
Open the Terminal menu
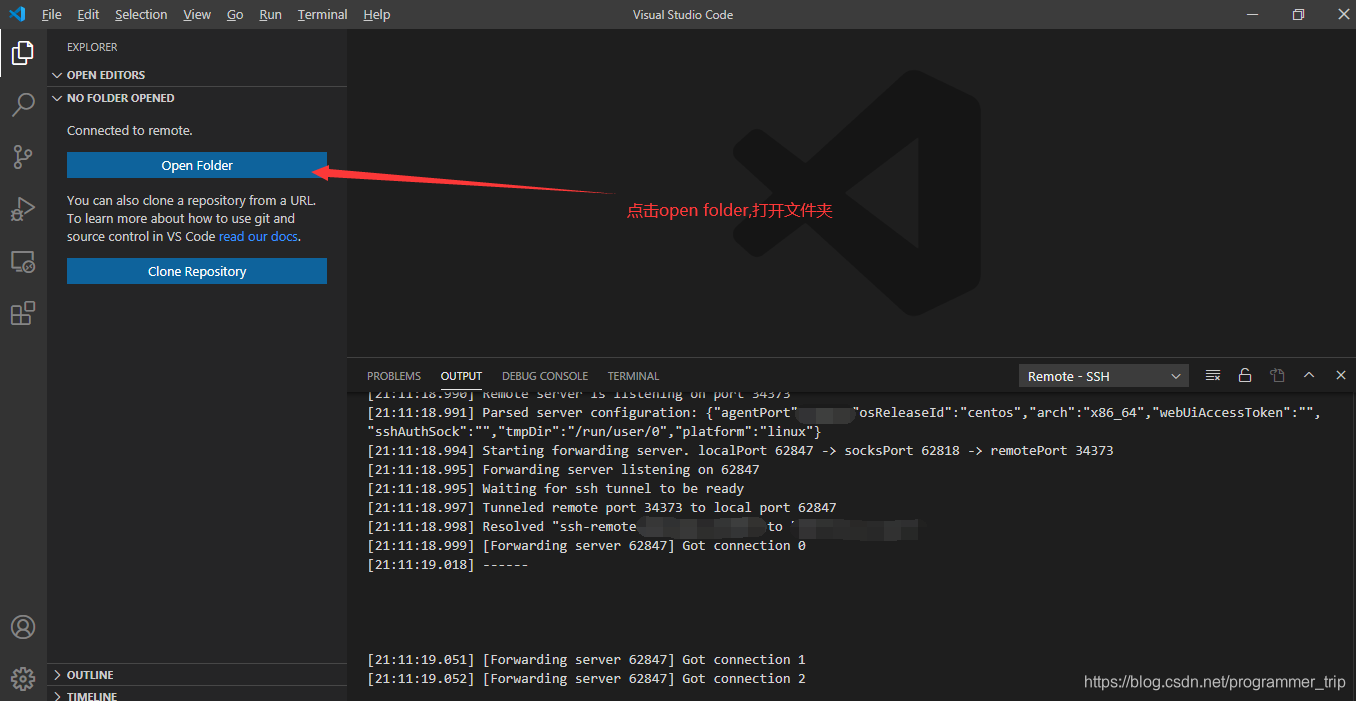coord(322,15)
